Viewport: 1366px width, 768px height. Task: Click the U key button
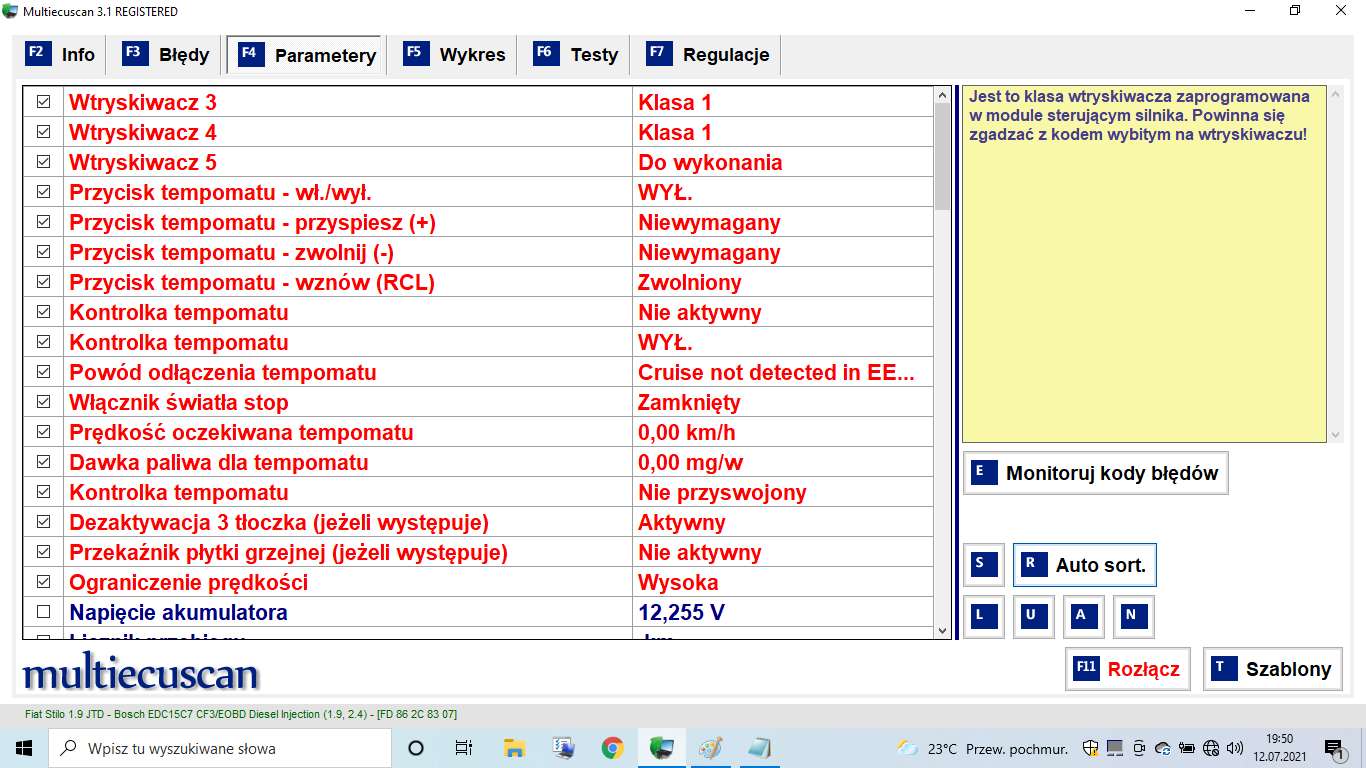1034,616
